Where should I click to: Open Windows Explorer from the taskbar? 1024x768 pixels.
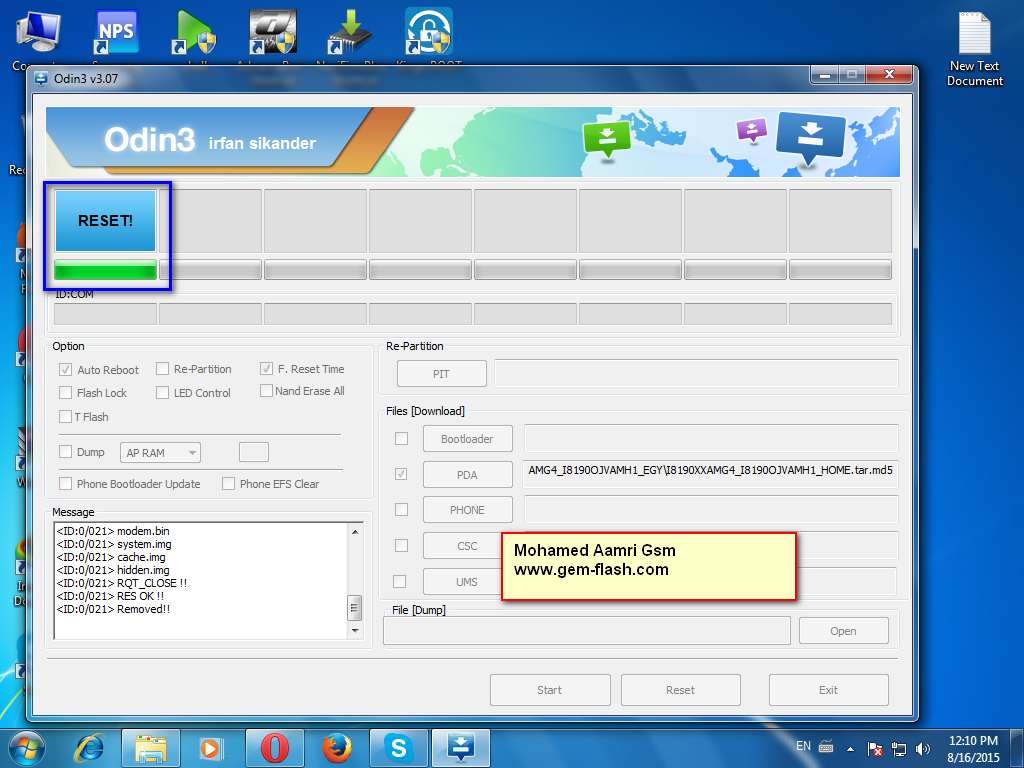coord(151,748)
